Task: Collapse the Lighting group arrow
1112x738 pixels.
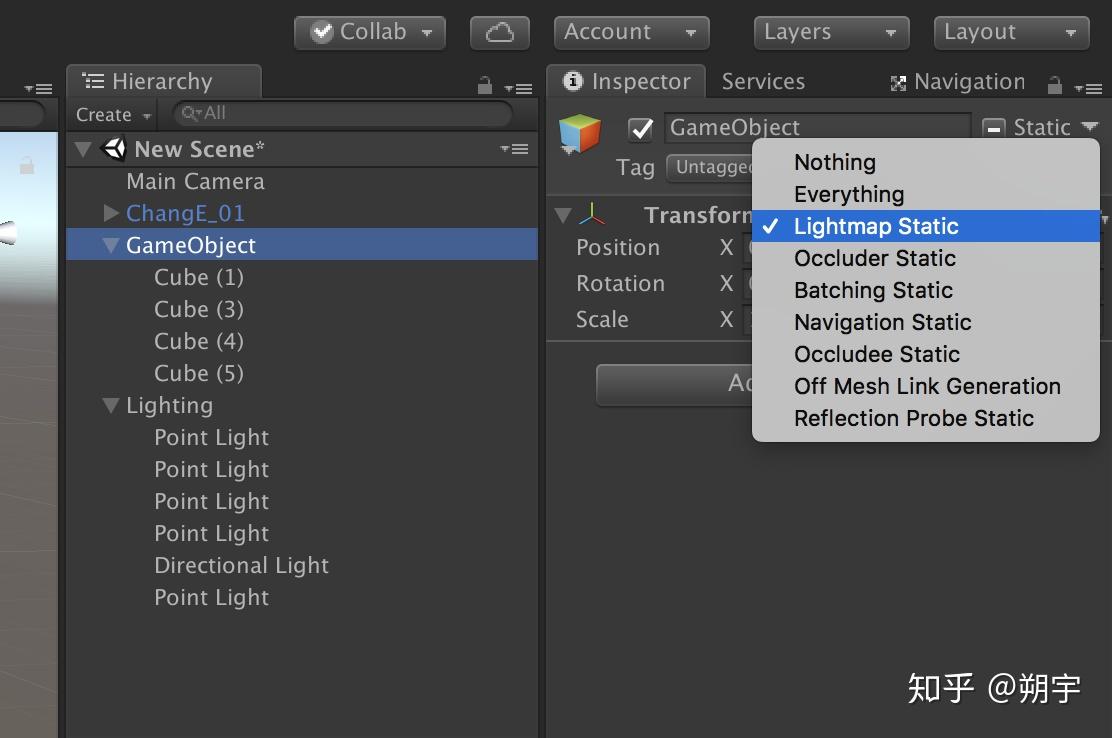Action: (111, 405)
